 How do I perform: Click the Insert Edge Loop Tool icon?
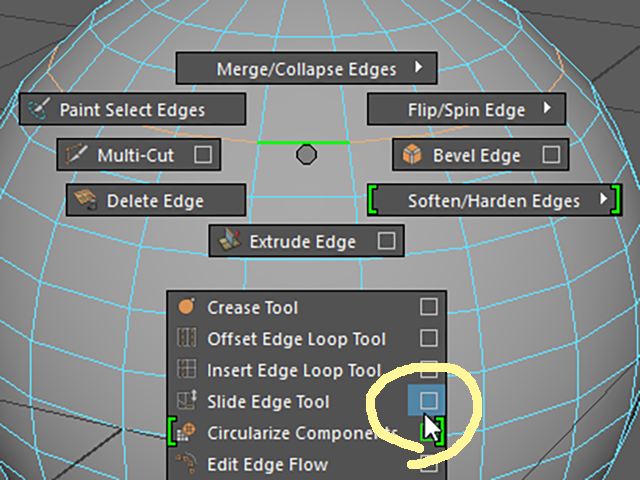[x=187, y=369]
